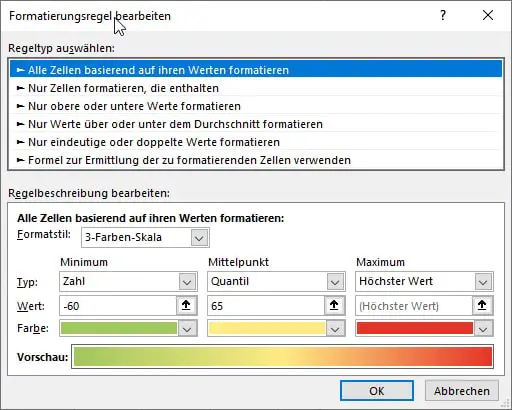Click the Mittelpunkt value range selector icon

pos(334,305)
